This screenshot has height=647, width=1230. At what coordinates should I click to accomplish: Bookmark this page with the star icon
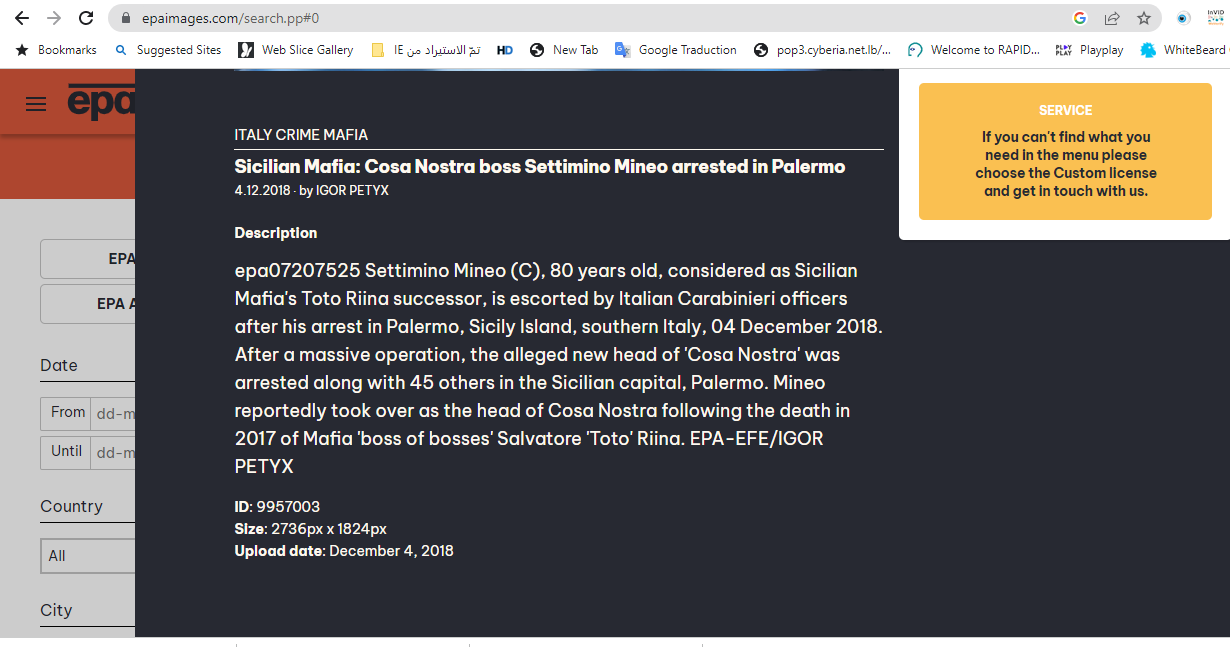1143,18
